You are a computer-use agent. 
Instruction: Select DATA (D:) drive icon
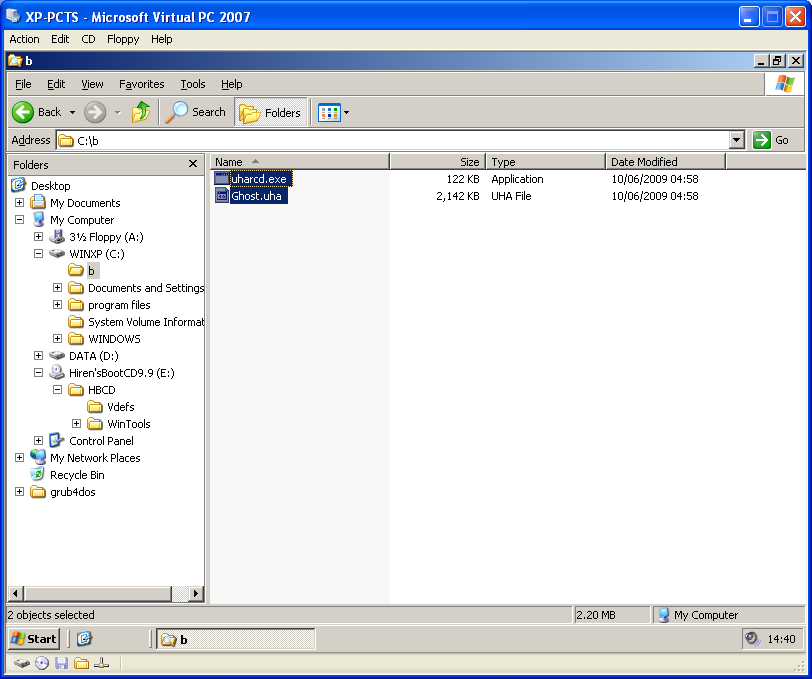[56, 355]
